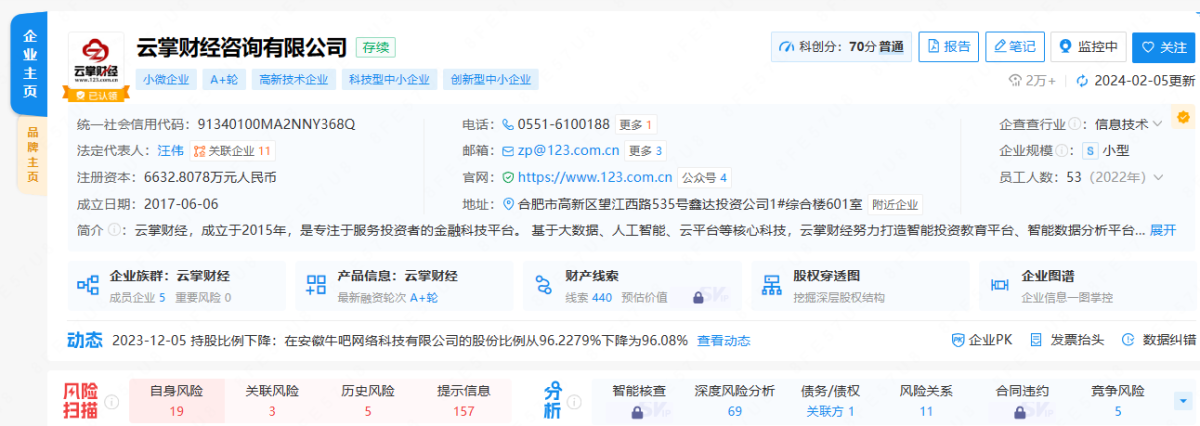Screen dimensions: 1200x426
Task: Expand analysis row with blue arrow
Action: 1182,401
